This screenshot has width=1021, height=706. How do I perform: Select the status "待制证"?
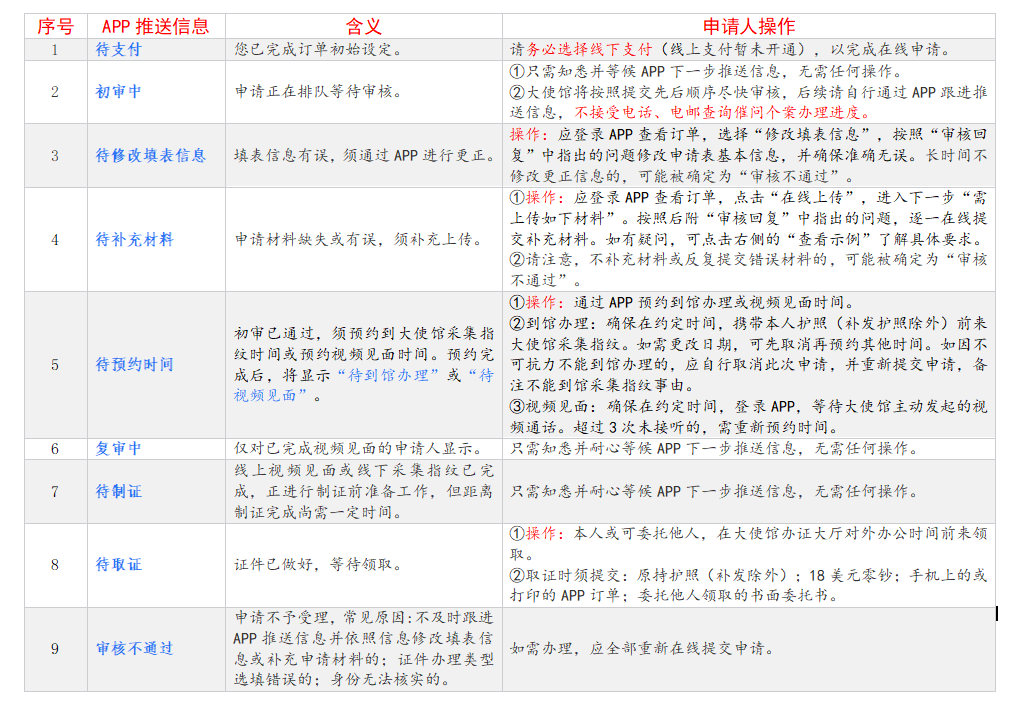click(118, 492)
